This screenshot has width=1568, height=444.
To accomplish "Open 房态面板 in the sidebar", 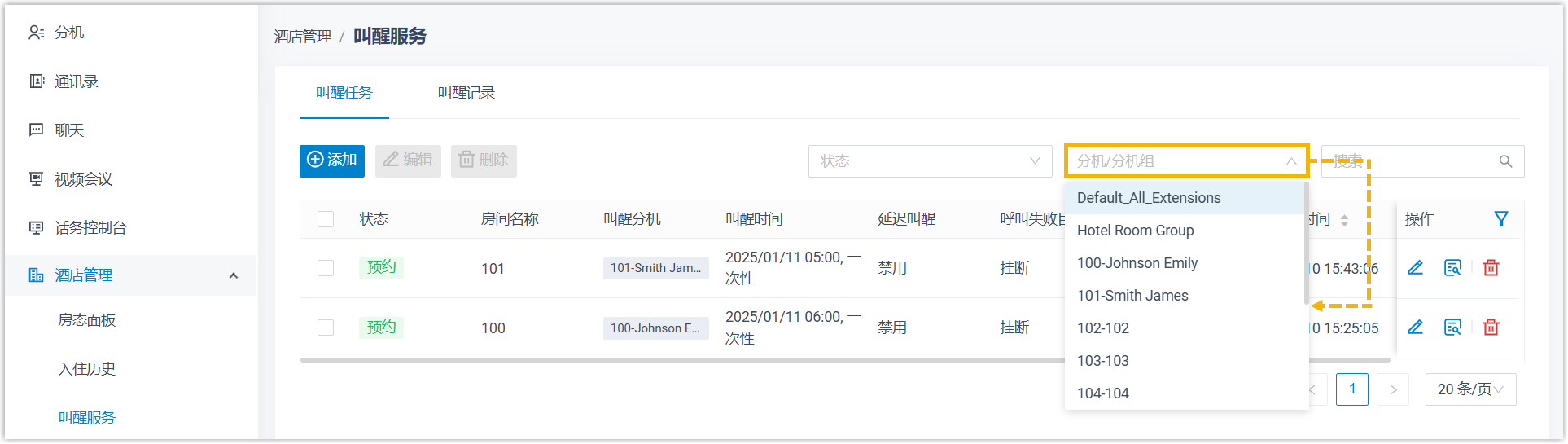I will 87,320.
